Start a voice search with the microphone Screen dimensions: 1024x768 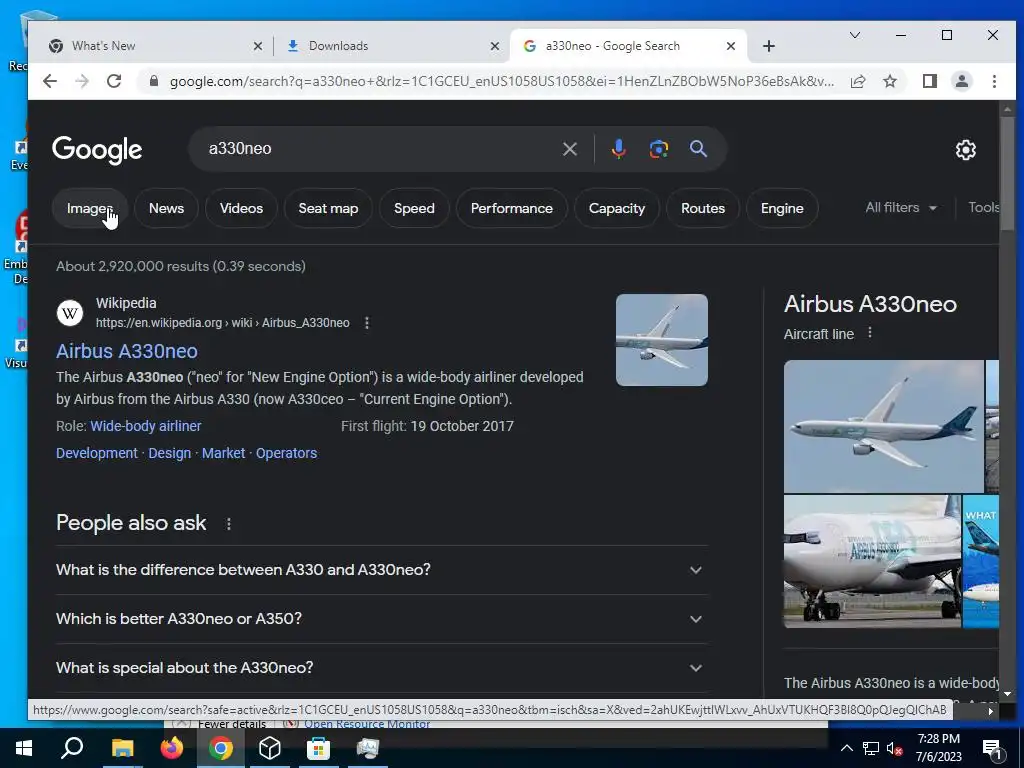click(618, 149)
